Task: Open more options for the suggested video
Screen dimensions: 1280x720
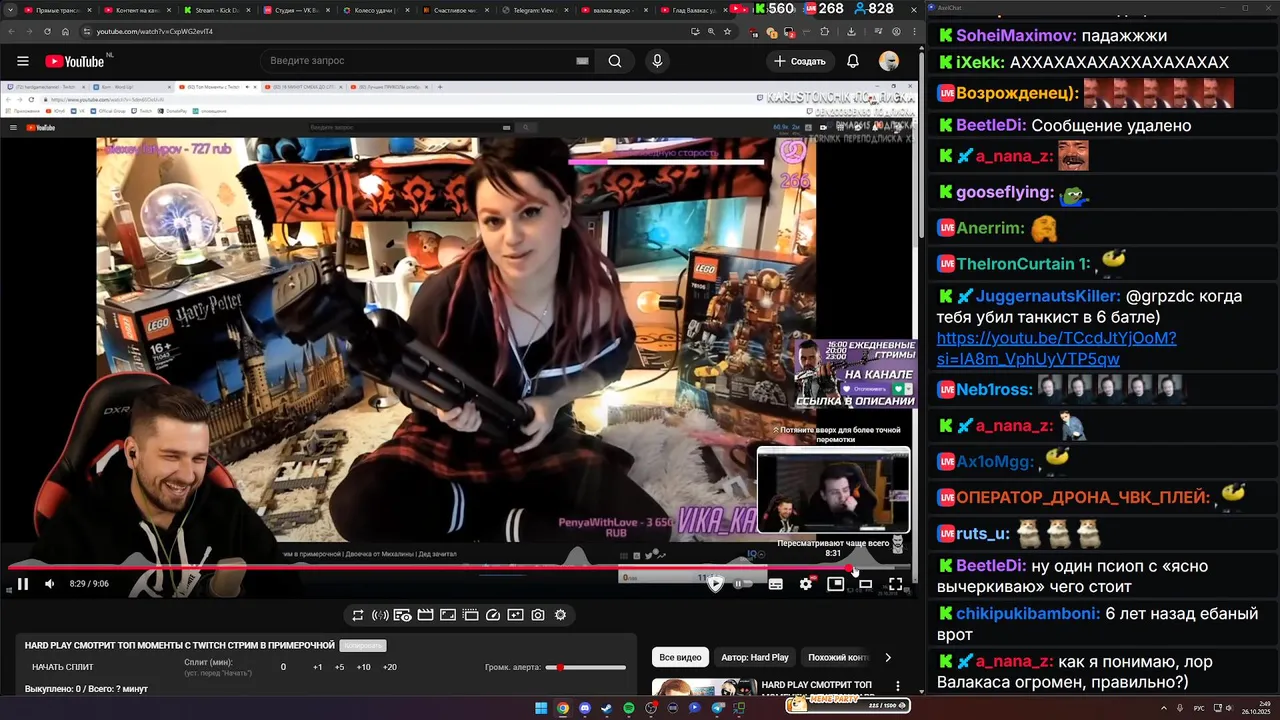Action: 898,687
